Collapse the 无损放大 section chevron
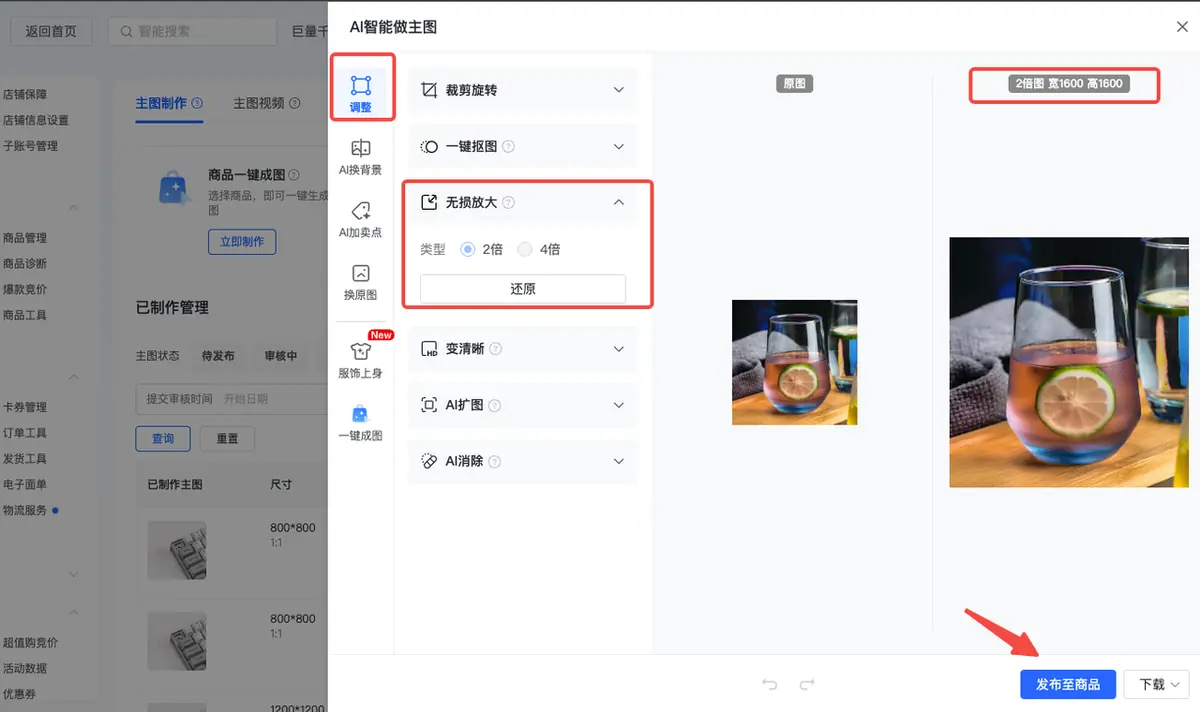This screenshot has width=1200, height=712. pos(618,202)
